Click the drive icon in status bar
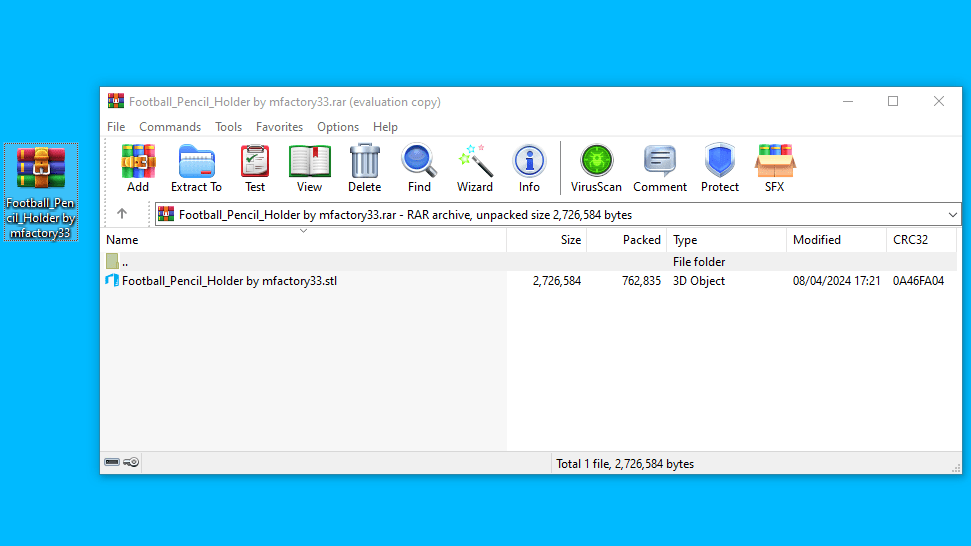971x546 pixels. pos(112,462)
